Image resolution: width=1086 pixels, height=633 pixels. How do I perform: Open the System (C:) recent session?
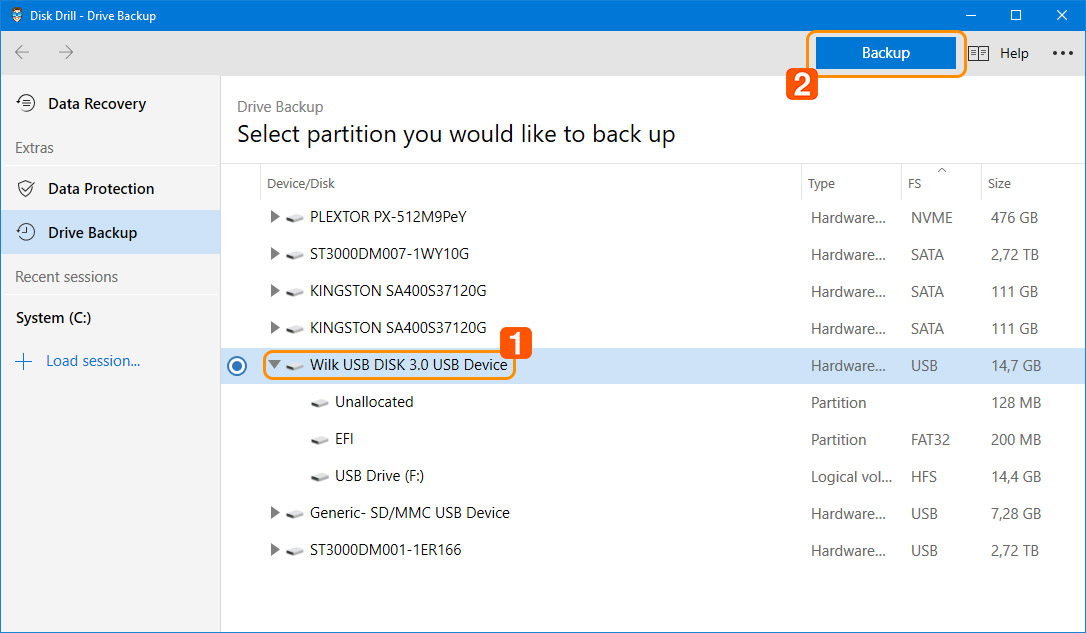(x=53, y=318)
